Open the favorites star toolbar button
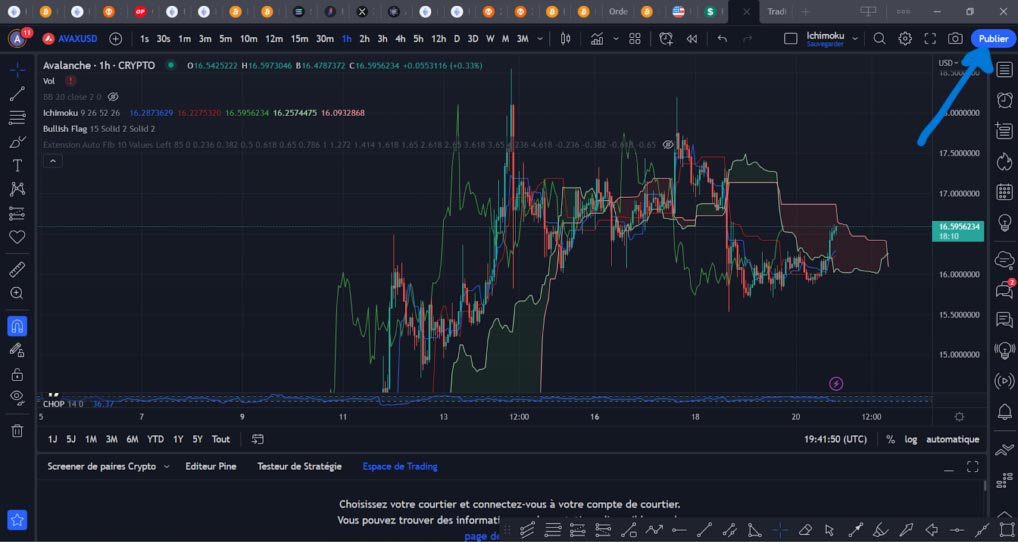Screen dimensions: 1018x542 coord(17,519)
